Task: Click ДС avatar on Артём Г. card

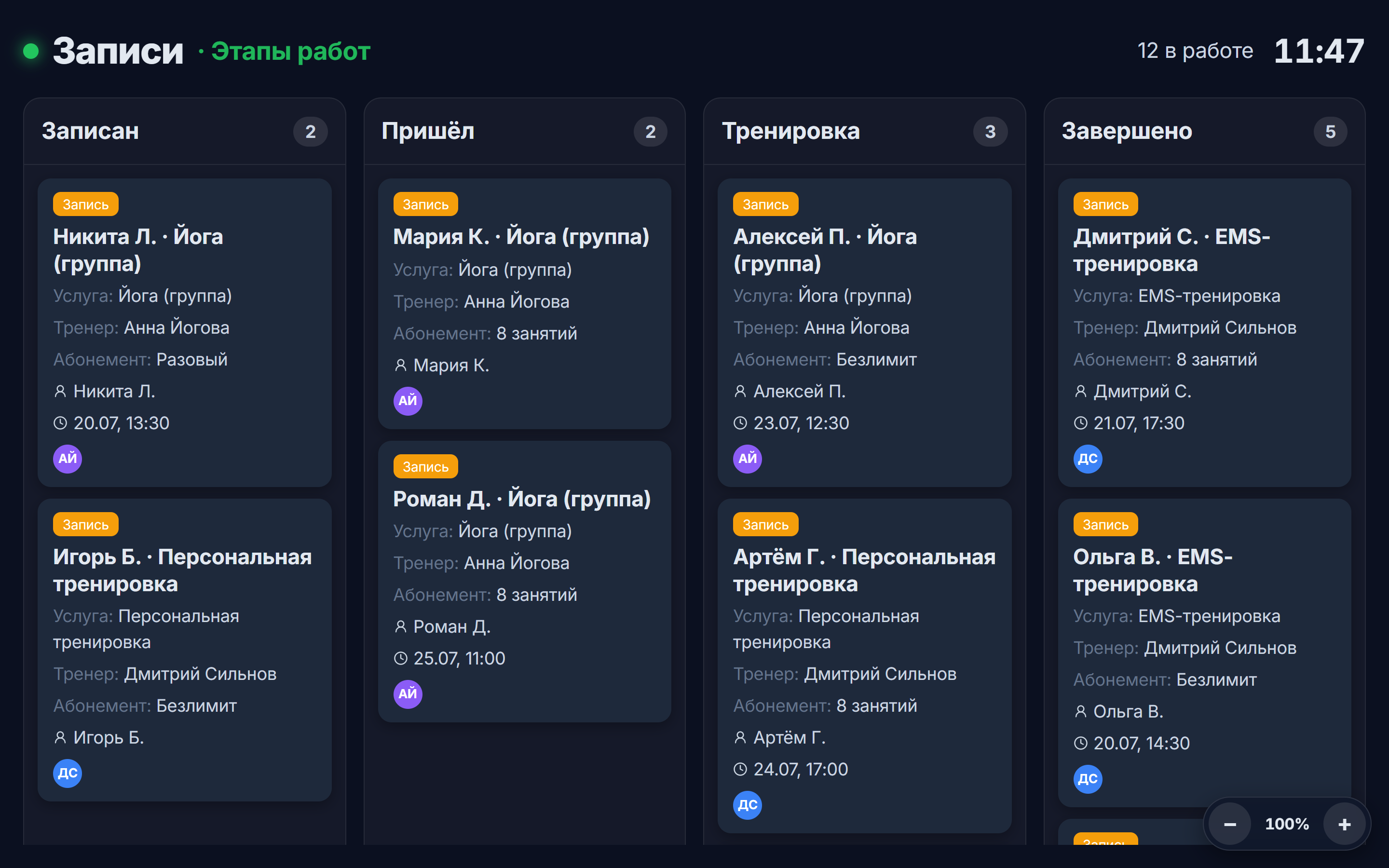Action: click(747, 805)
